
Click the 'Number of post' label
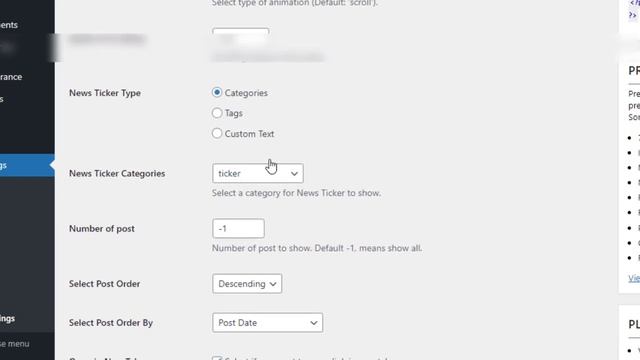point(102,229)
